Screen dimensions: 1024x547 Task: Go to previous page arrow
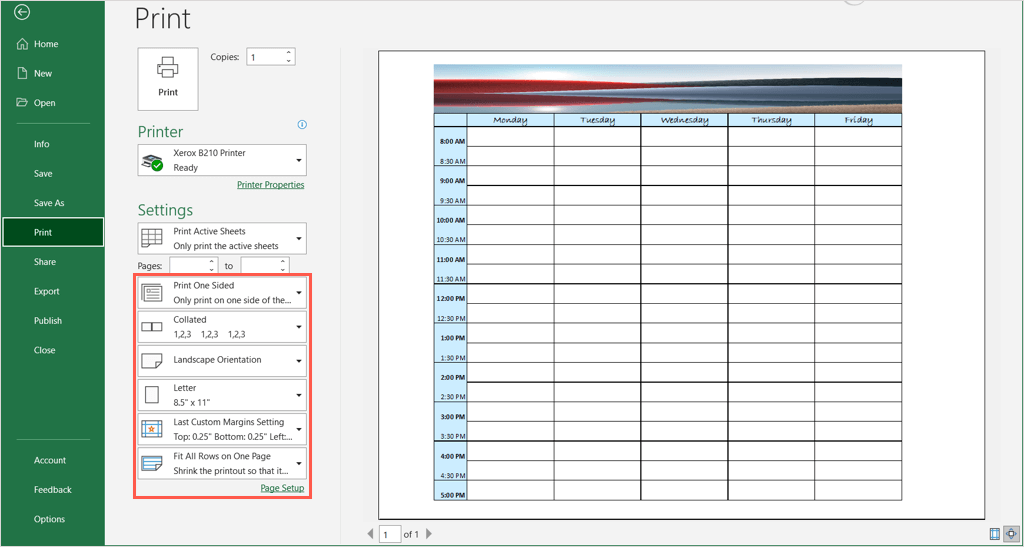click(370, 535)
